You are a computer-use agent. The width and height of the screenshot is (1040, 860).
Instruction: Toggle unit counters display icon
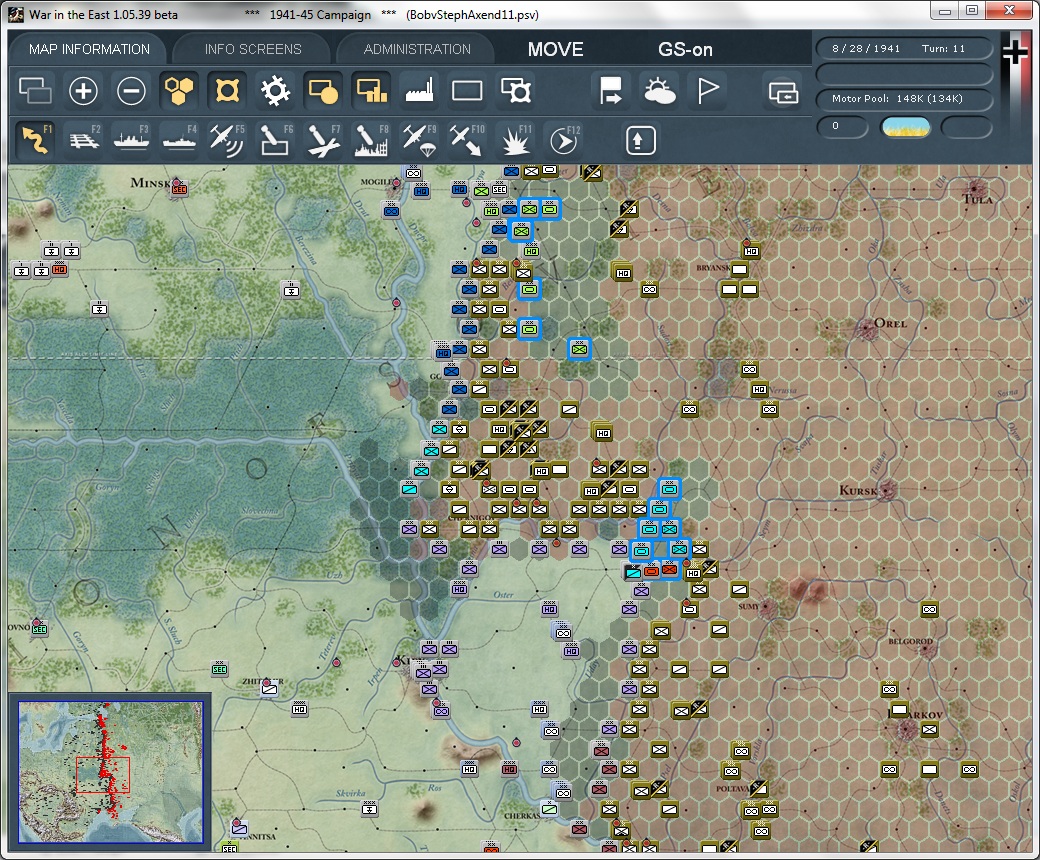point(35,90)
